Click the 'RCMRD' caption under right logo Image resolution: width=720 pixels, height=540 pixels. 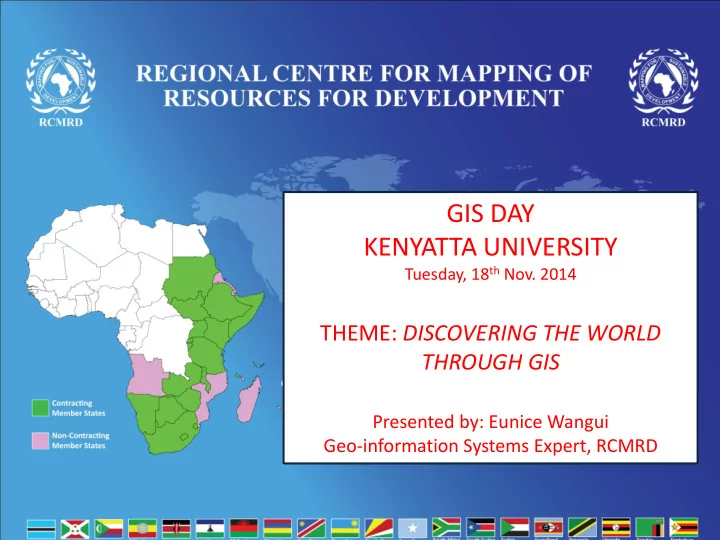663,122
